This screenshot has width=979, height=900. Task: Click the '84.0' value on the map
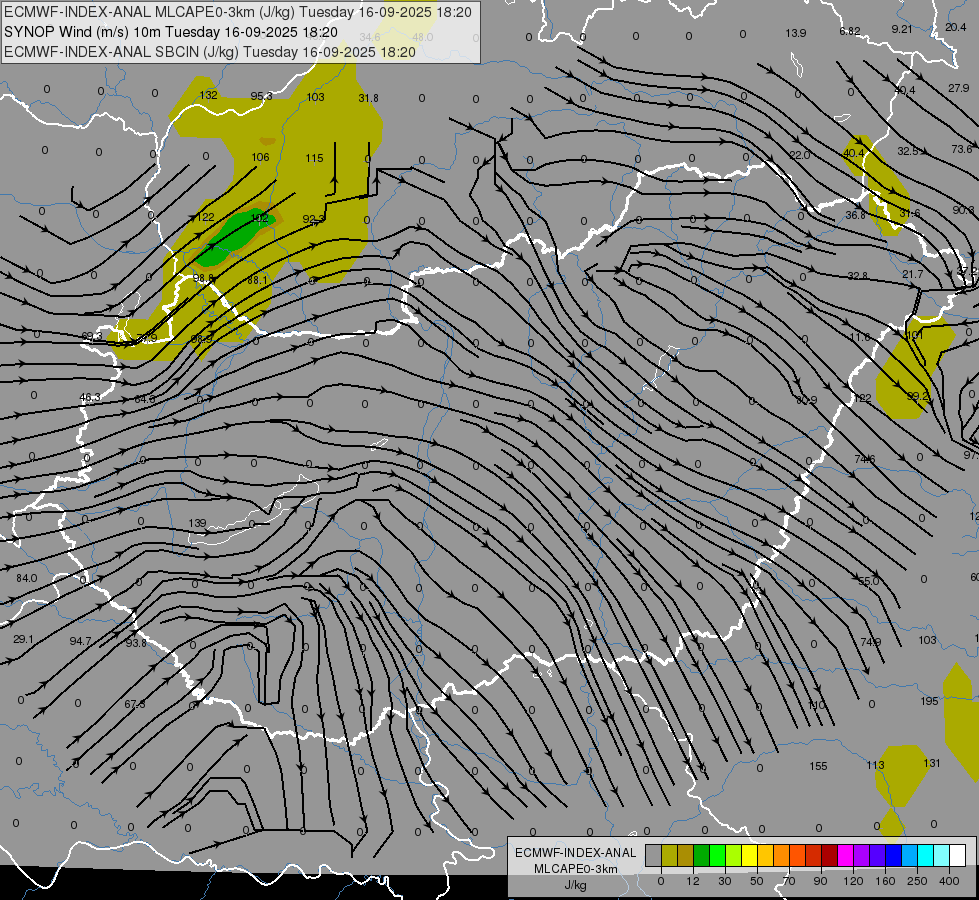(x=26, y=578)
